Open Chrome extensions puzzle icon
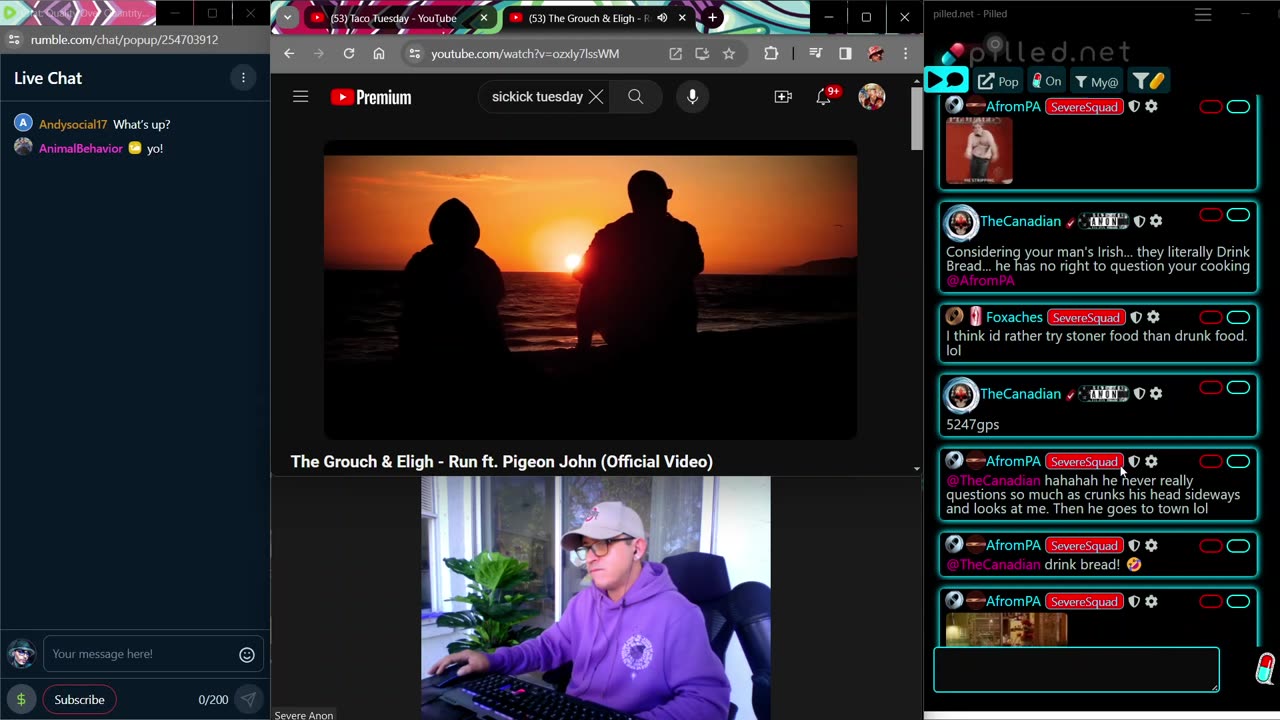The width and height of the screenshot is (1280, 720). click(771, 54)
